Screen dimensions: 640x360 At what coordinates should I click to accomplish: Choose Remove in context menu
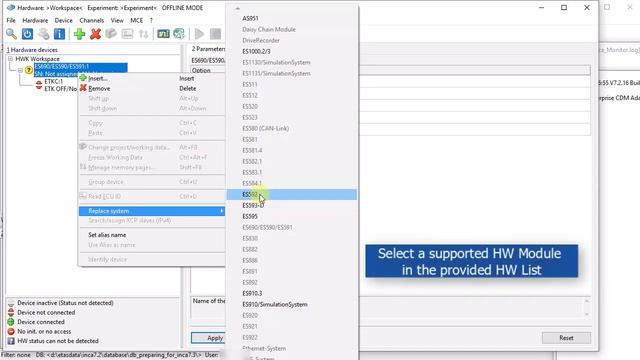(151, 88)
